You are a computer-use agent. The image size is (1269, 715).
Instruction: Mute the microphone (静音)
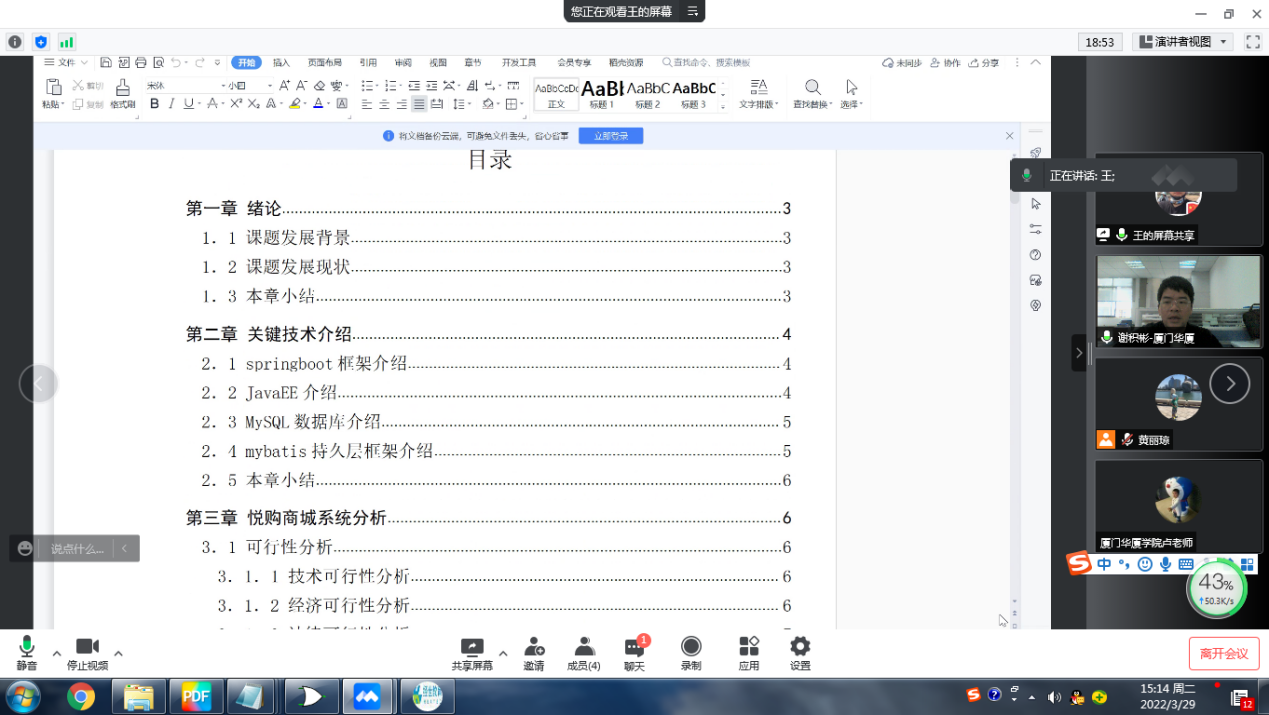coord(27,654)
